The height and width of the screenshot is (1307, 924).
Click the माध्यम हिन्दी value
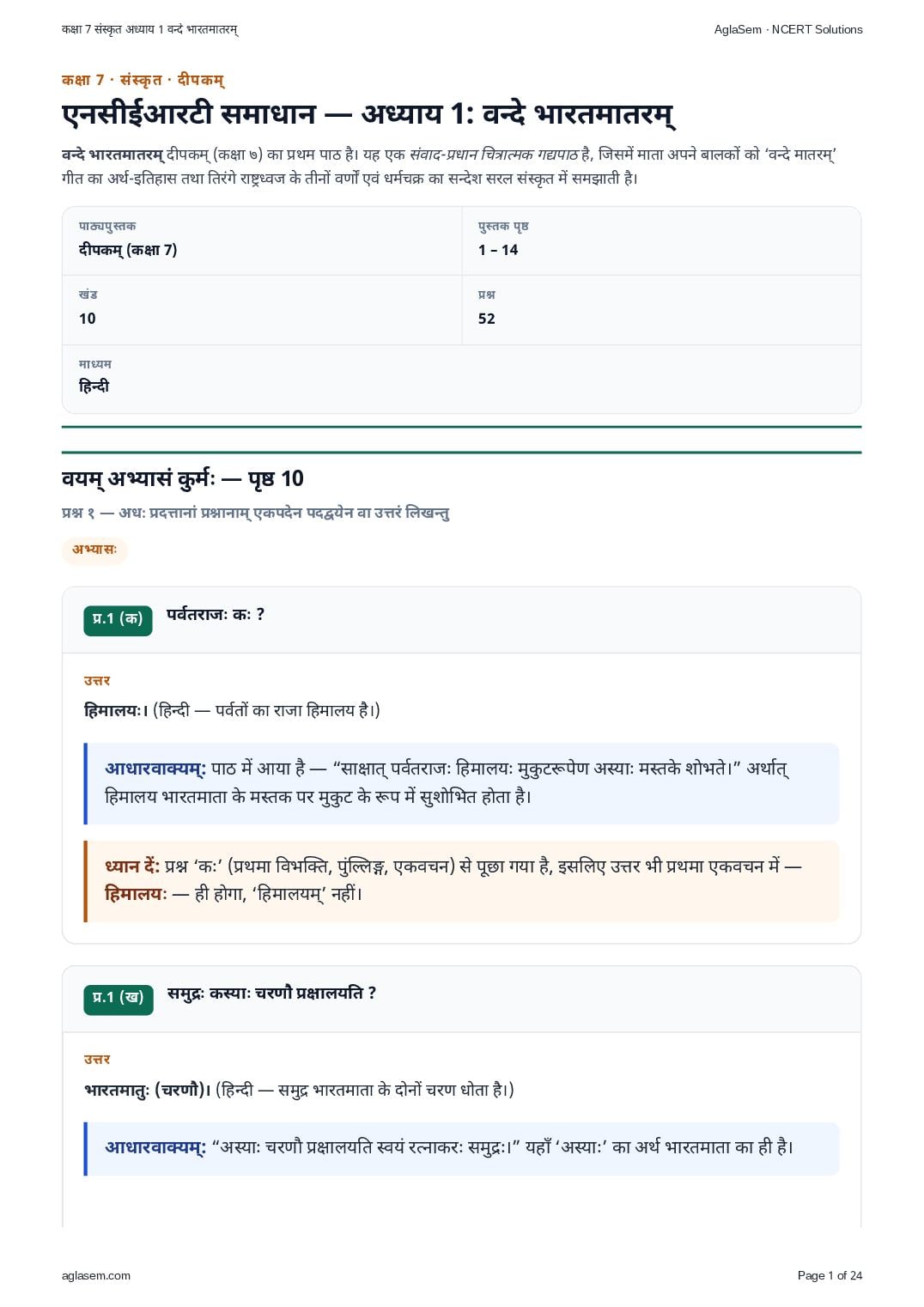pyautogui.click(x=94, y=386)
